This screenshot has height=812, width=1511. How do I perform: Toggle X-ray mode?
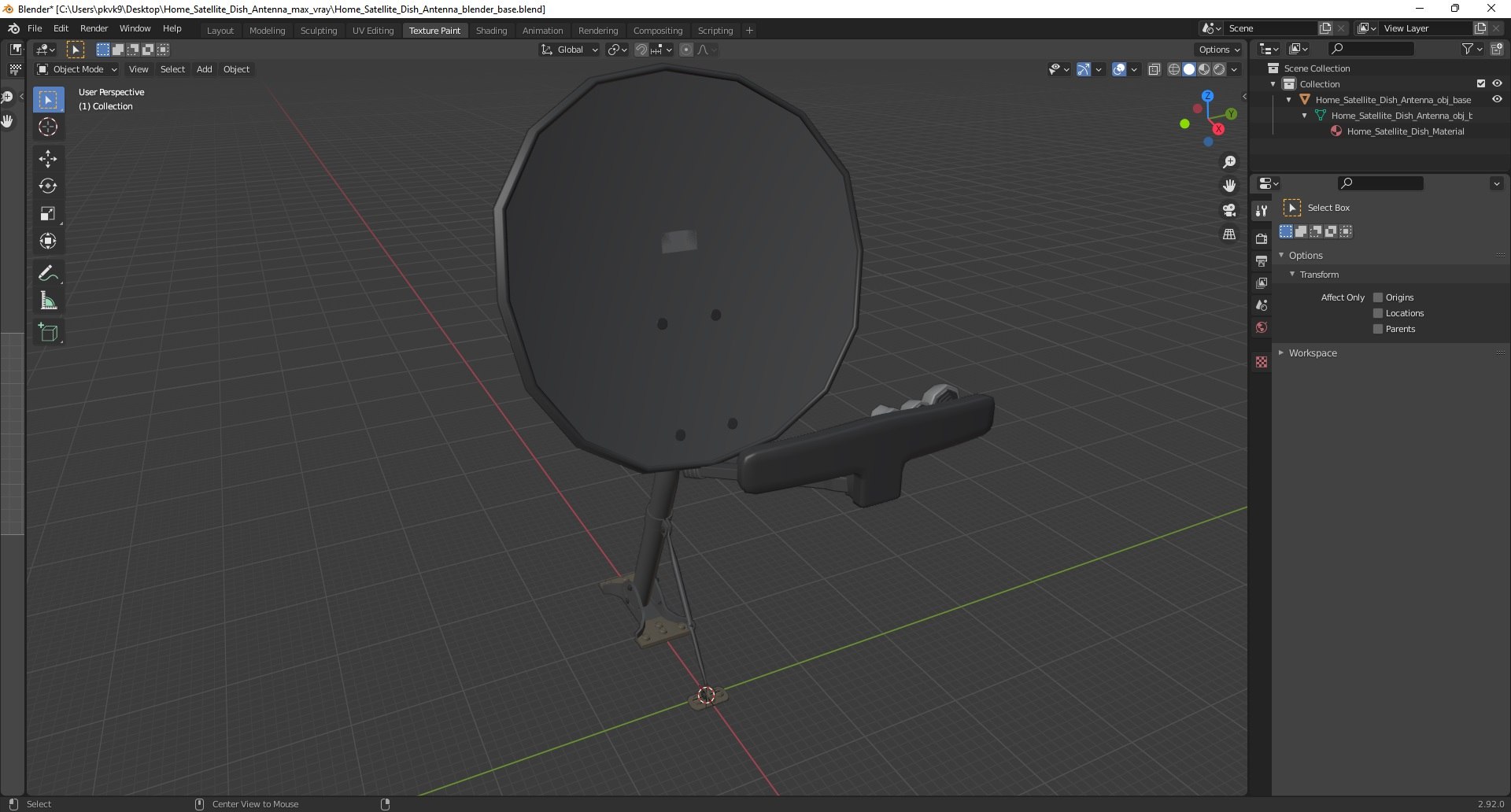tap(1154, 69)
